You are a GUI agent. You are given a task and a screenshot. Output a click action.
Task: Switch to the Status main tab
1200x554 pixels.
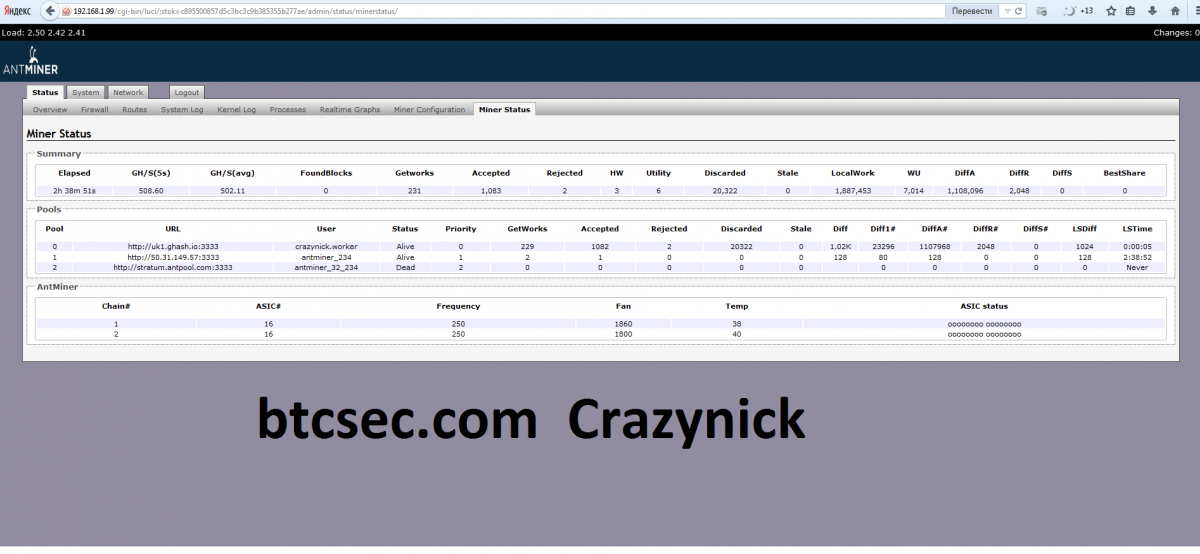46,92
